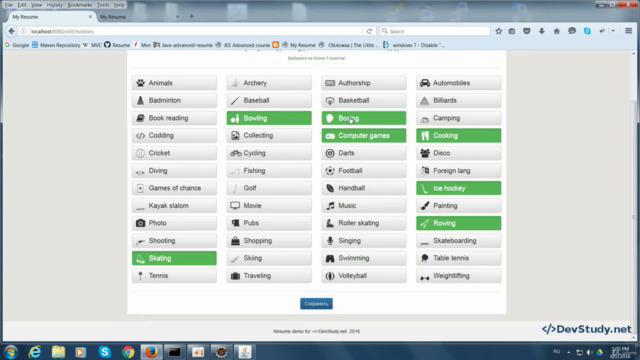Viewport: 640px width, 360px height.
Task: Click the Codding code-brackets icon
Action: [140, 136]
